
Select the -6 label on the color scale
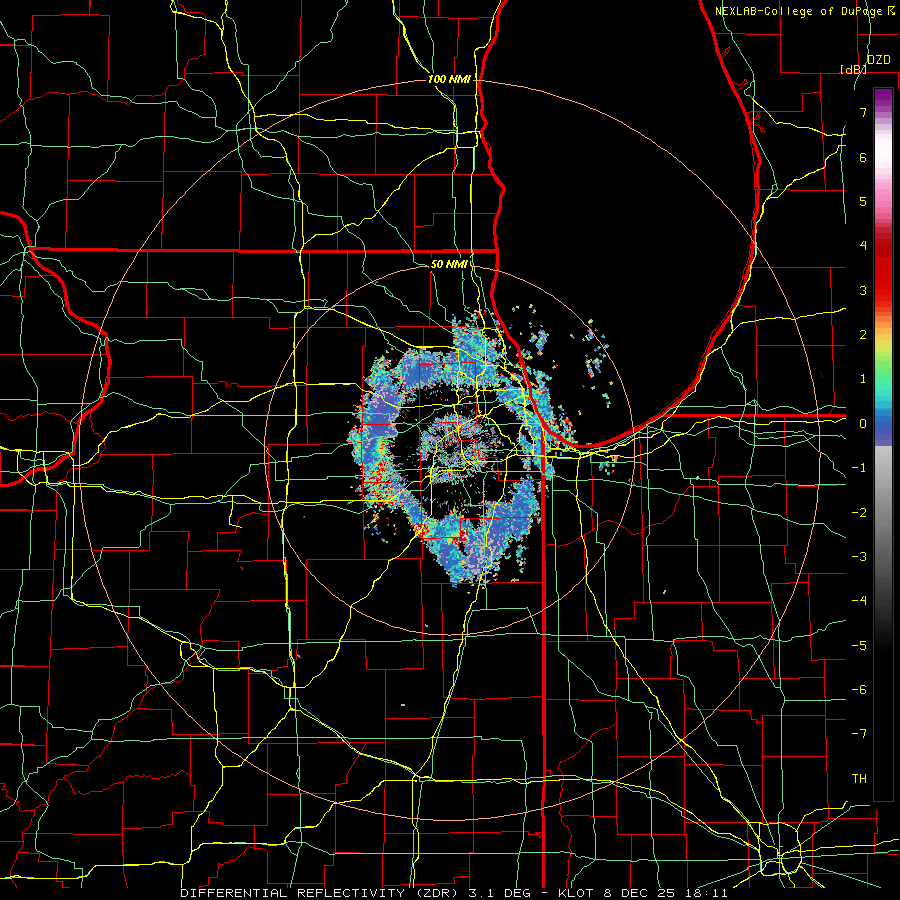pyautogui.click(x=859, y=690)
